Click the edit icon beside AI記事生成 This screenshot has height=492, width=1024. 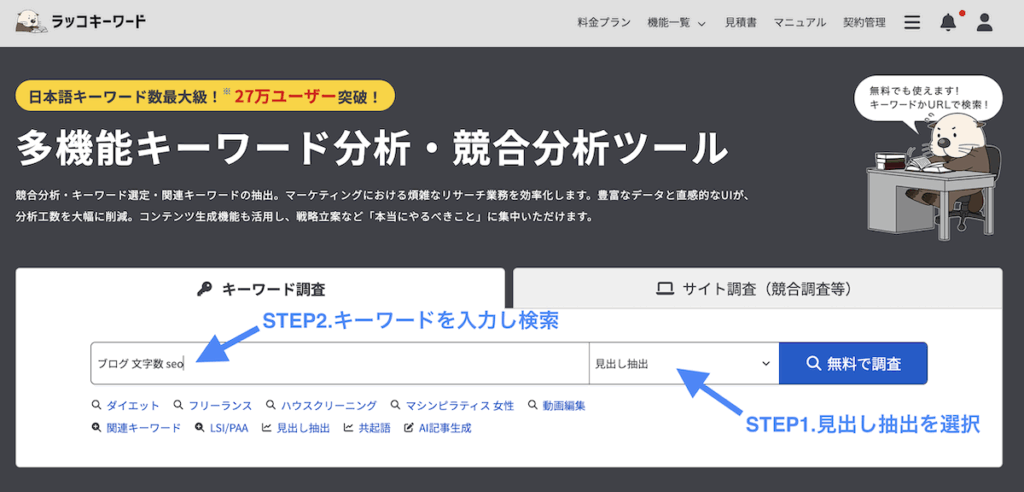click(409, 429)
